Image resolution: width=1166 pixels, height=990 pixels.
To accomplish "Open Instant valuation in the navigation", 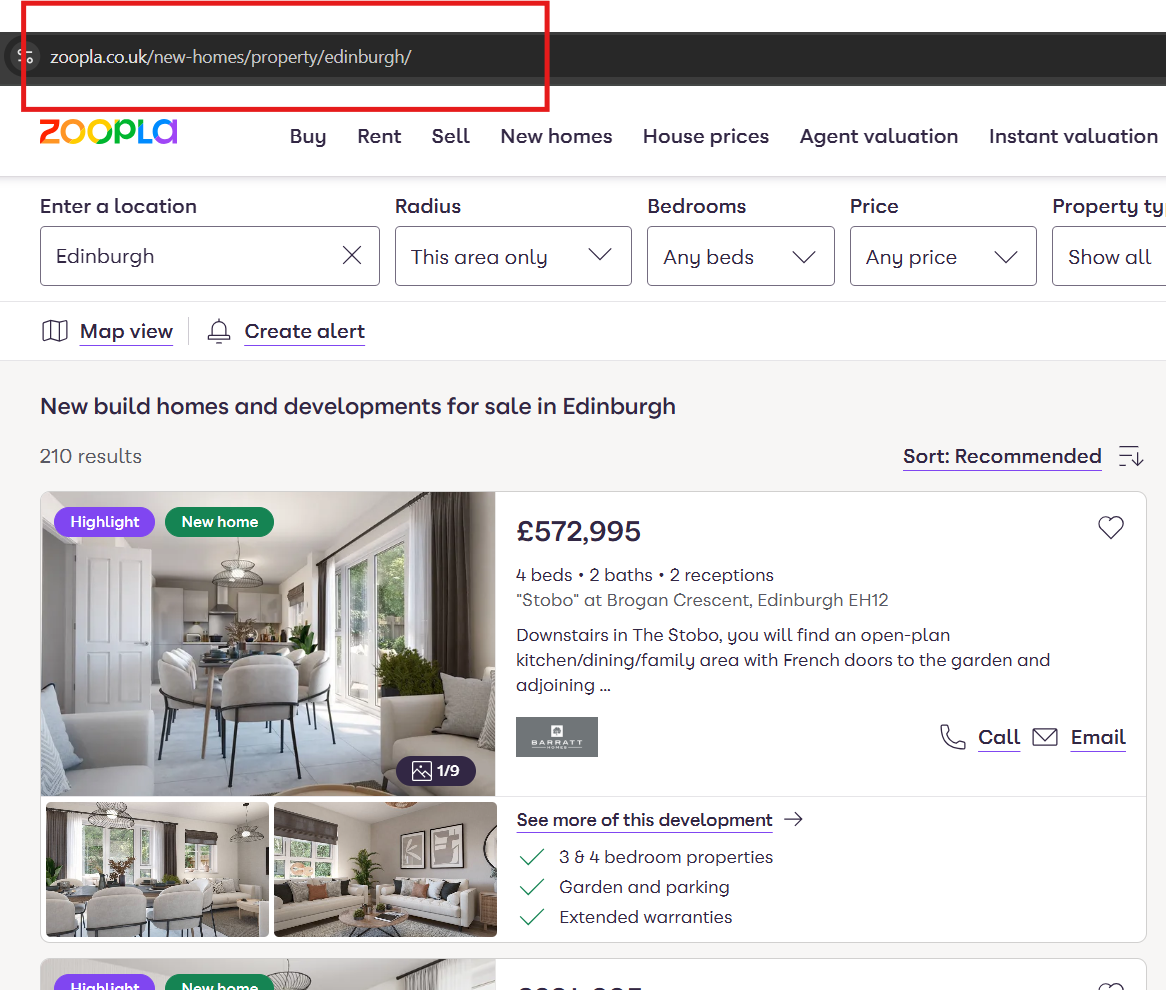I will point(1073,136).
